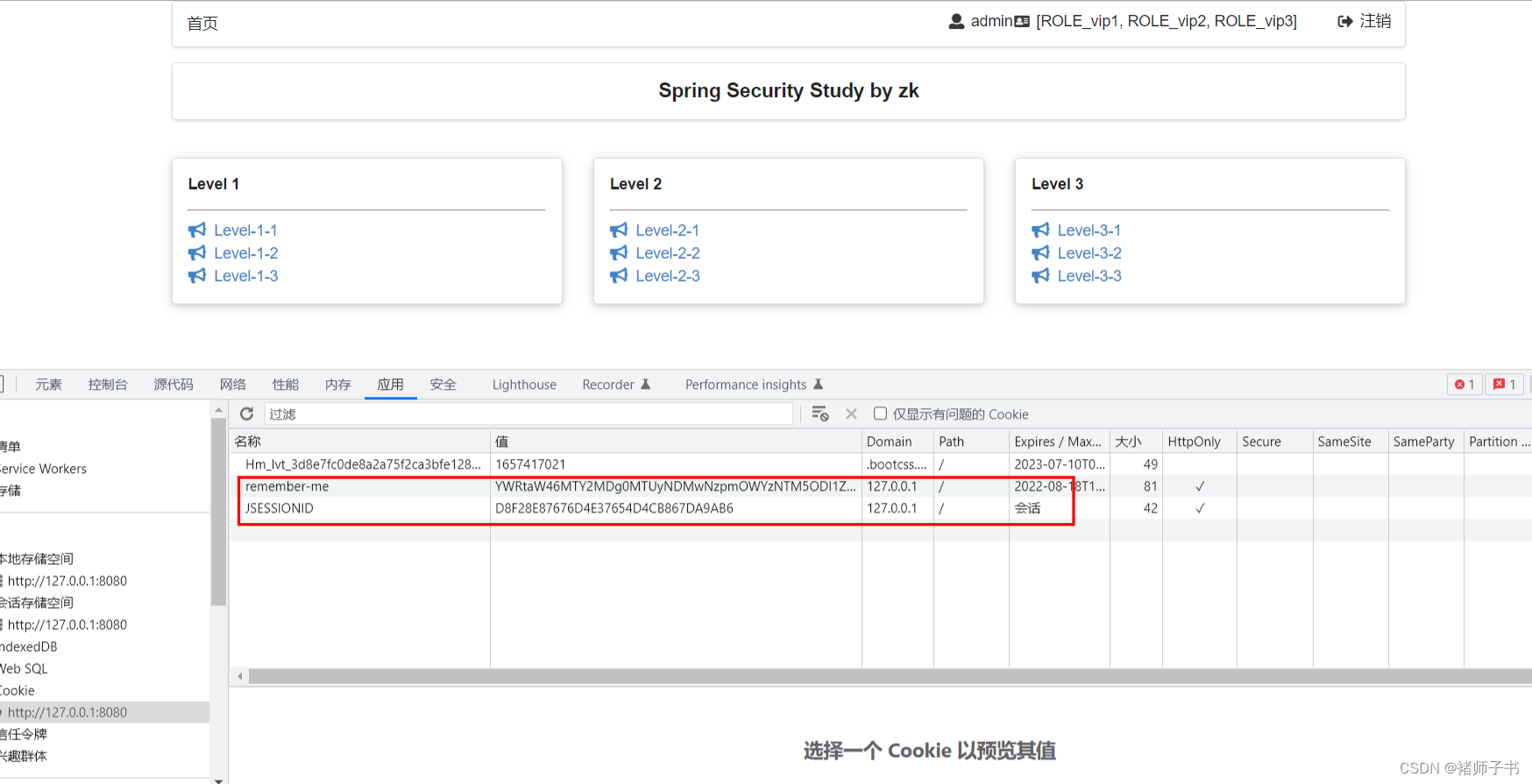Image resolution: width=1532 pixels, height=784 pixels.
Task: Click the admin user profile icon
Action: (x=956, y=21)
